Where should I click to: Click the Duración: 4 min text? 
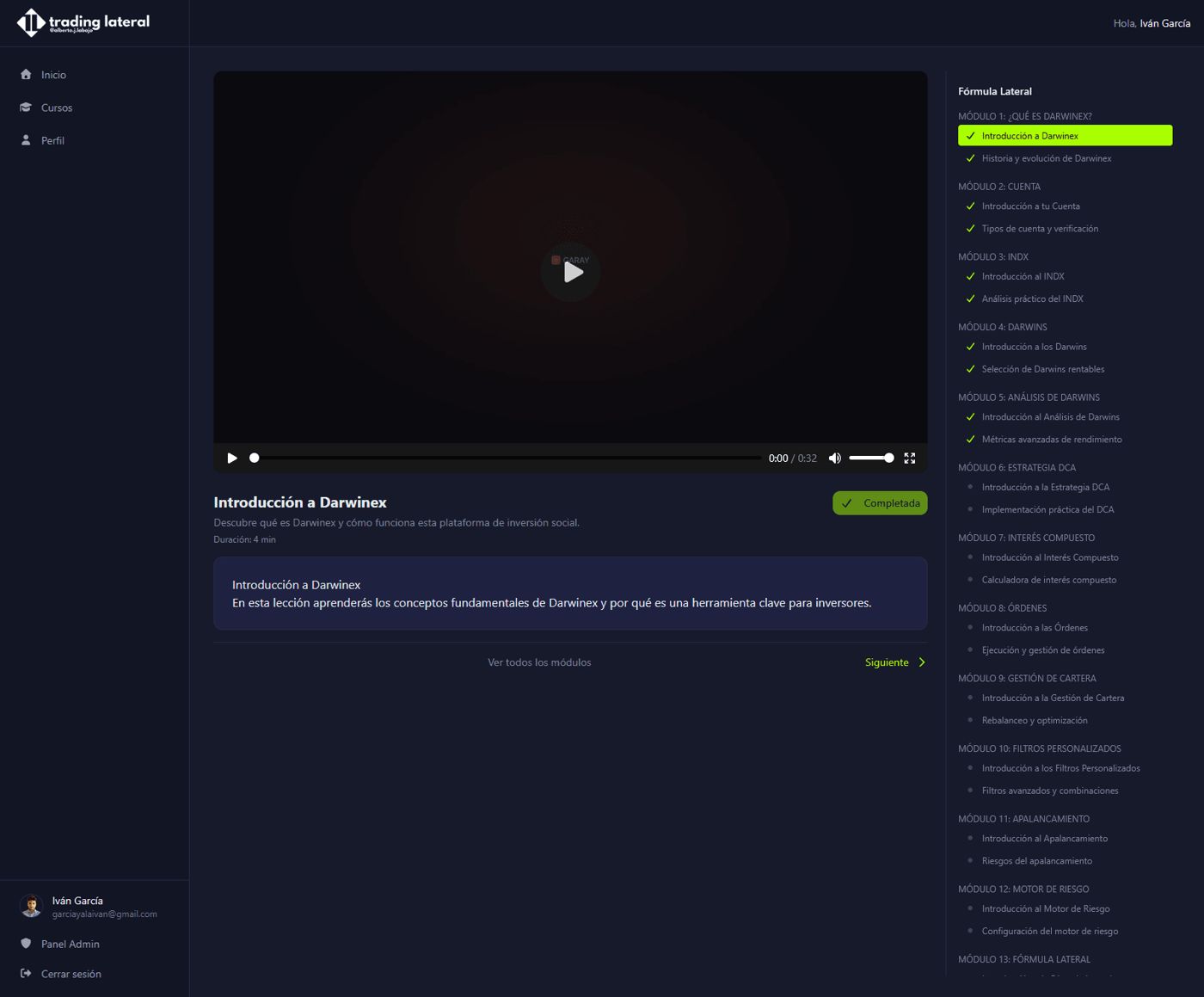(245, 539)
